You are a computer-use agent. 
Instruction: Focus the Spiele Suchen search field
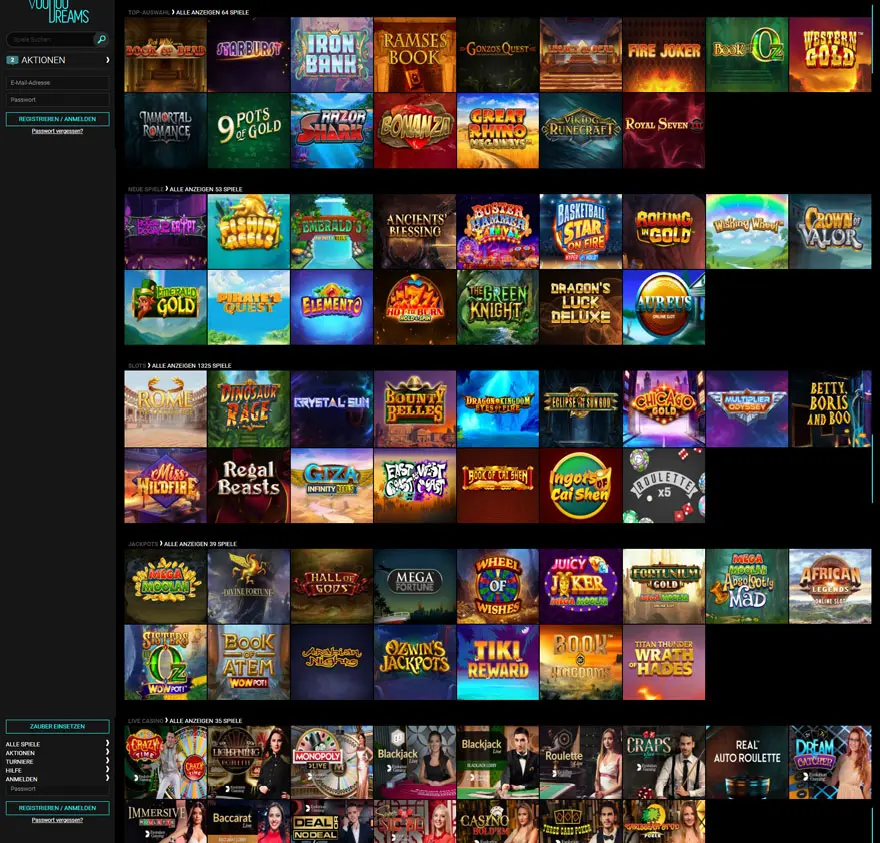tap(51, 39)
